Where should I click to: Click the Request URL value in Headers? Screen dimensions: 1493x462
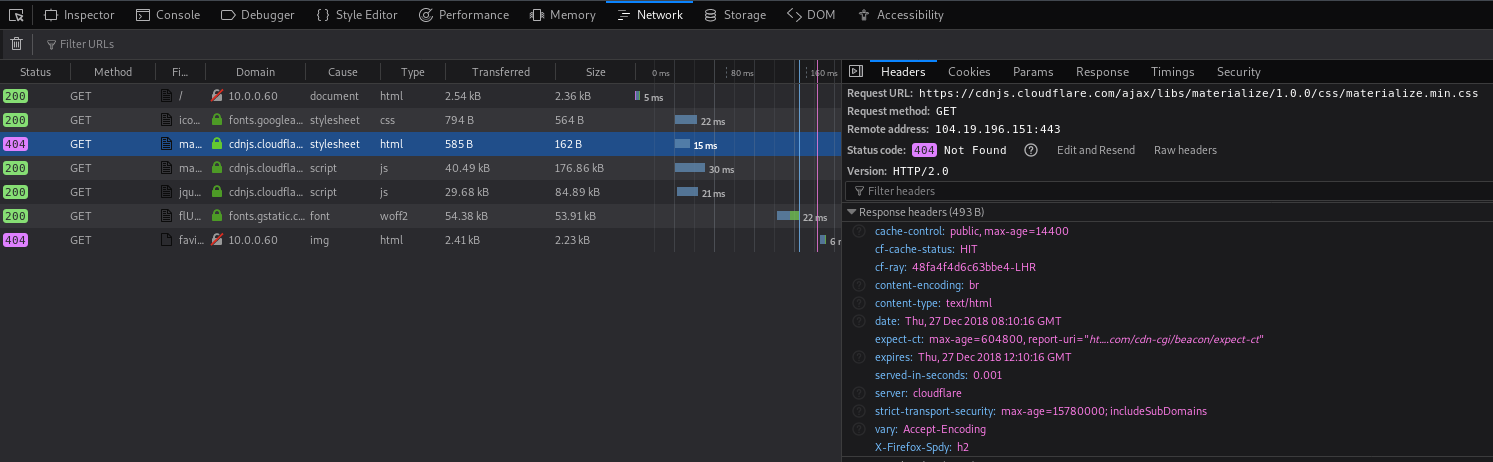1198,94
